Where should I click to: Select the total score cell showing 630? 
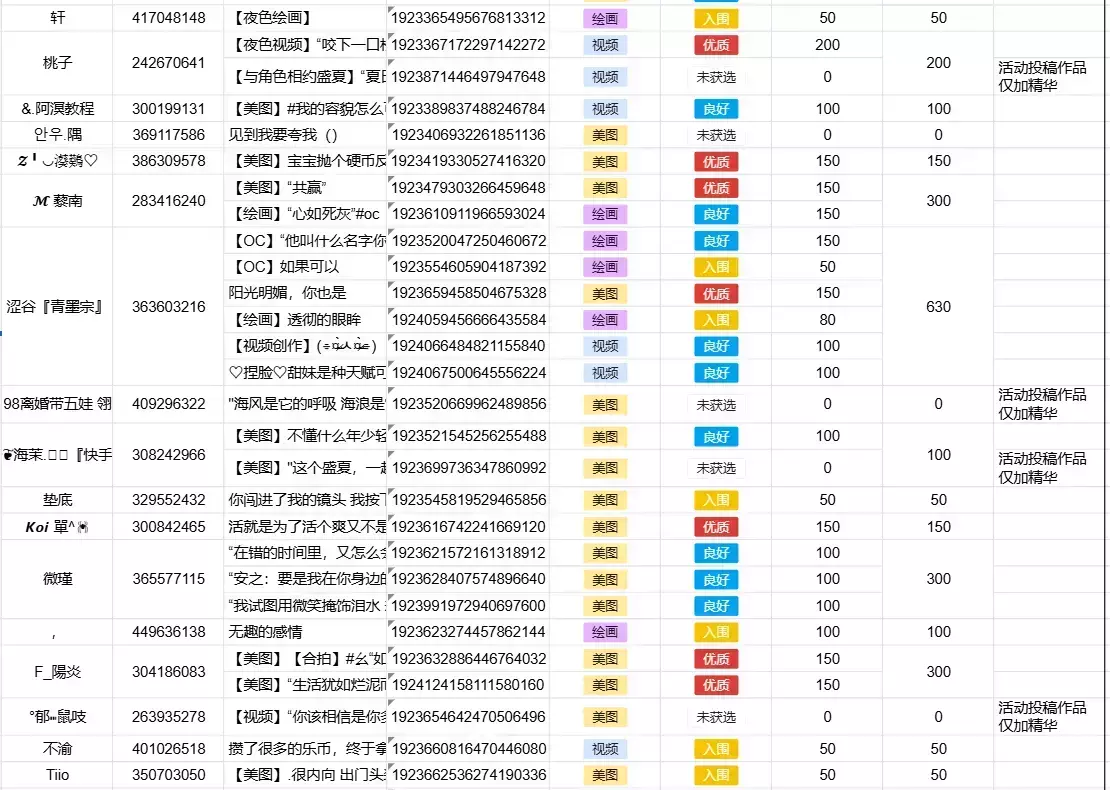pyautogui.click(x=938, y=307)
